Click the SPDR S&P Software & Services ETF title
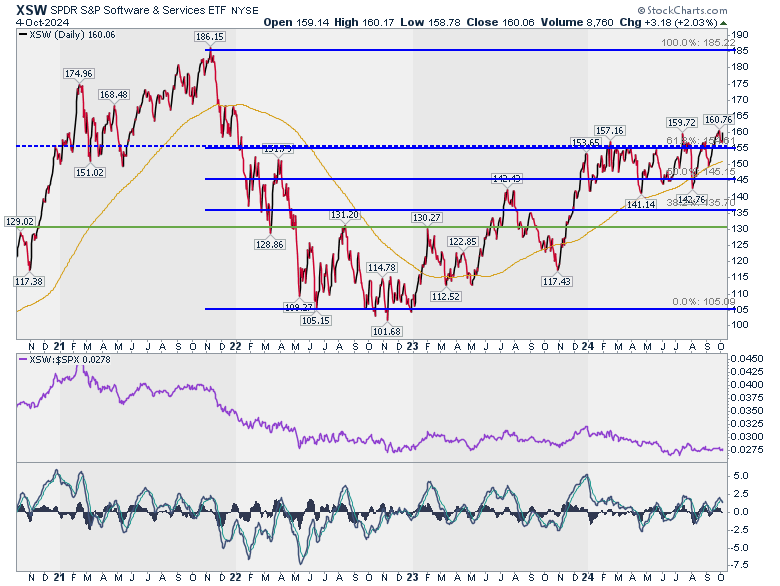The height and width of the screenshot is (586, 780). (x=138, y=10)
